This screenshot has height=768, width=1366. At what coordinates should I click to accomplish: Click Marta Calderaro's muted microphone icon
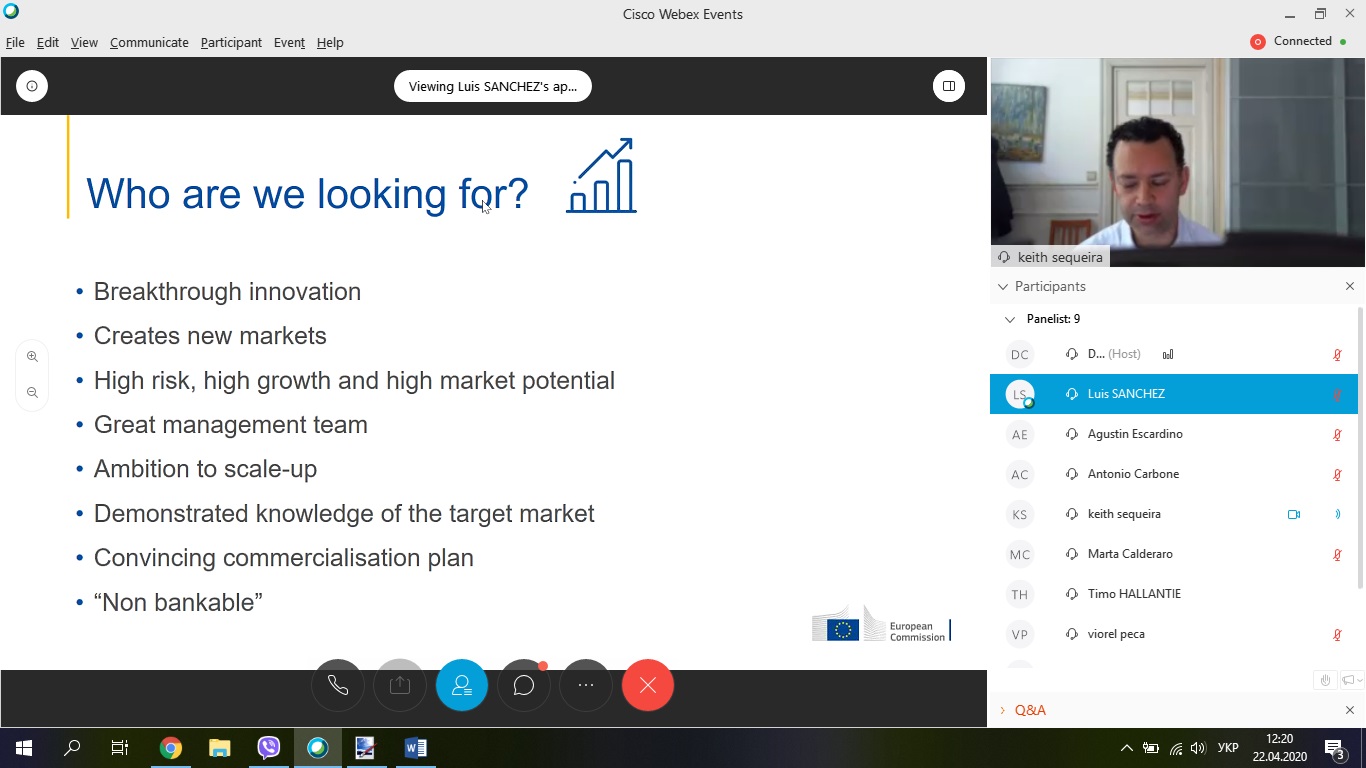1337,554
